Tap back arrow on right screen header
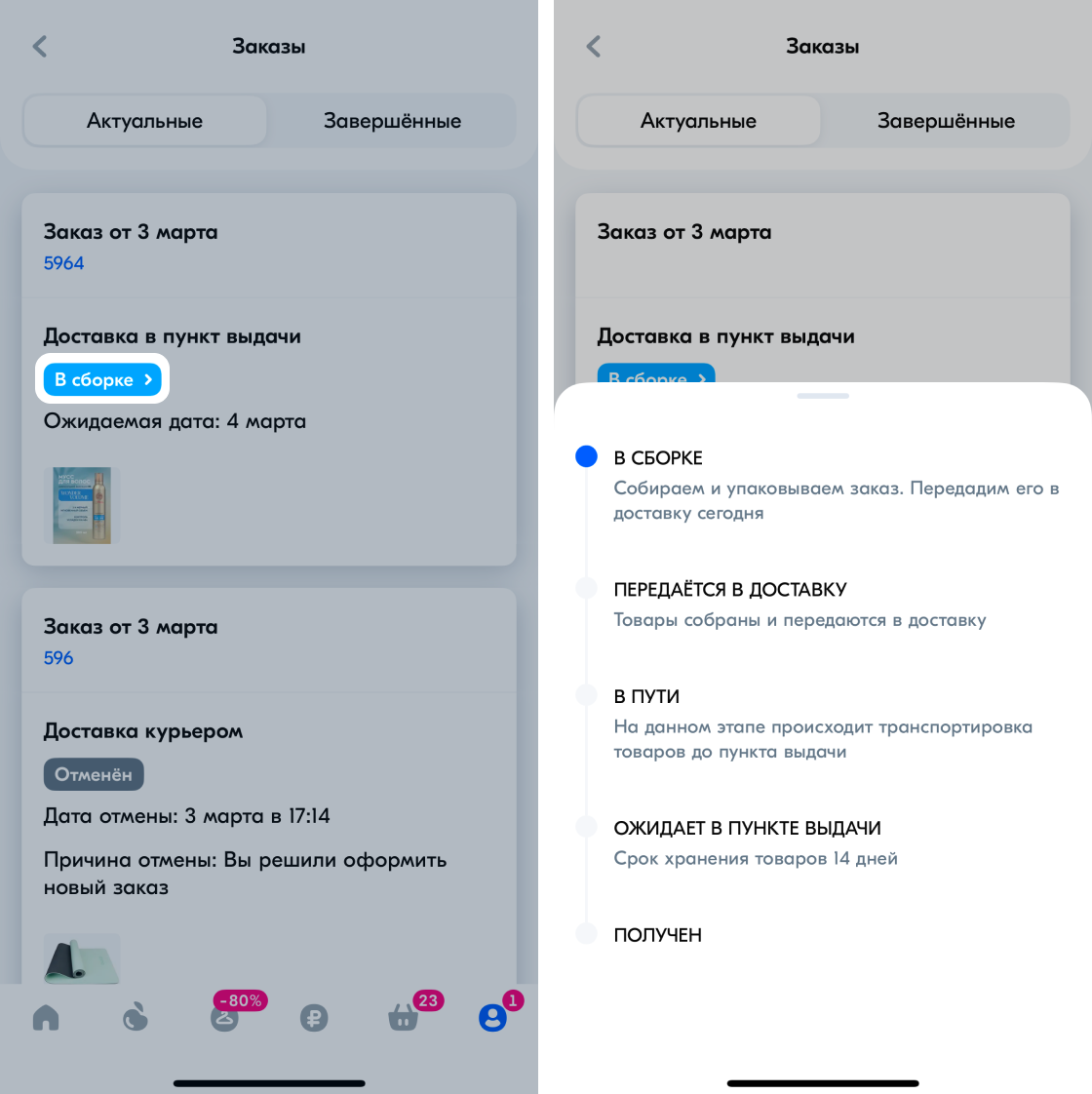The height and width of the screenshot is (1094, 1092). [x=594, y=47]
